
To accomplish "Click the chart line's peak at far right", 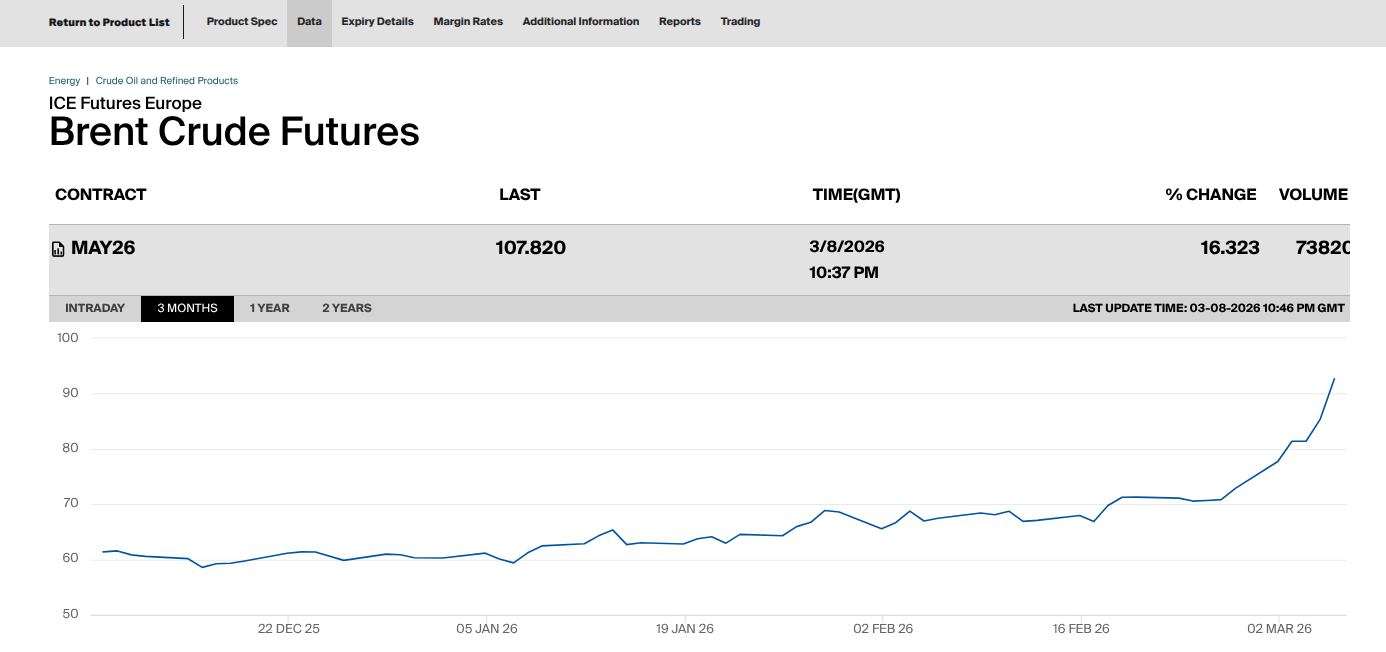I will tap(1334, 379).
